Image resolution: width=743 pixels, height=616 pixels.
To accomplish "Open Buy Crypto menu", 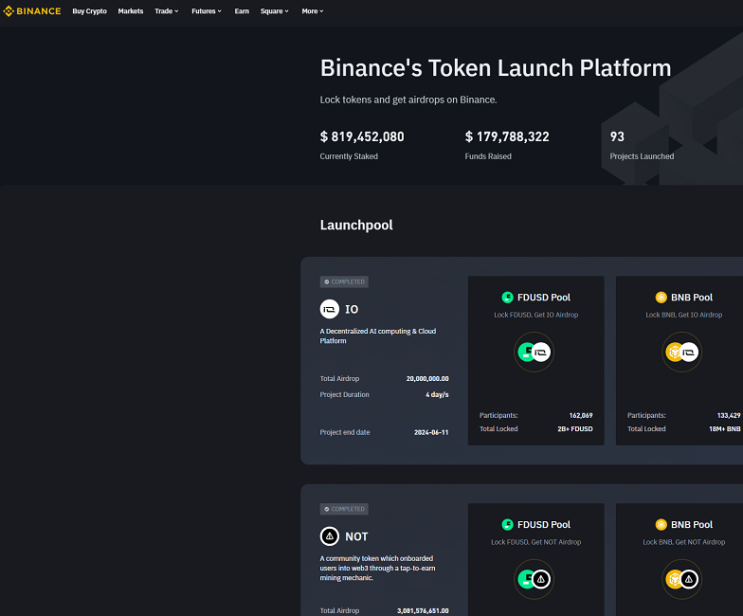I will point(89,11).
